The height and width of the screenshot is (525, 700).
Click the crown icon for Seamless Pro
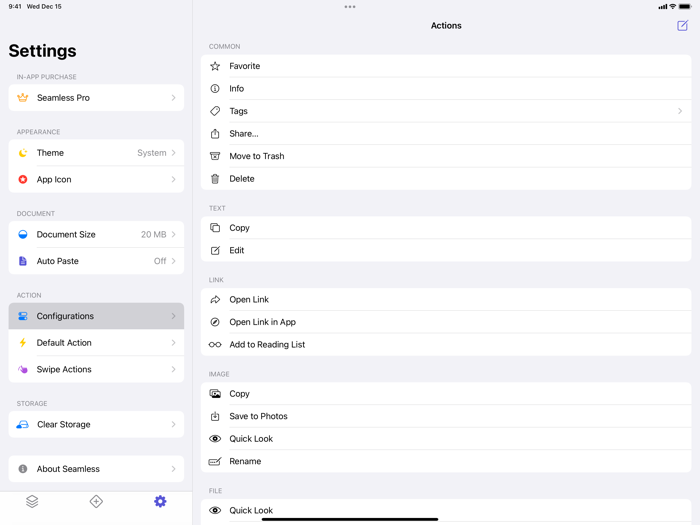pos(23,97)
